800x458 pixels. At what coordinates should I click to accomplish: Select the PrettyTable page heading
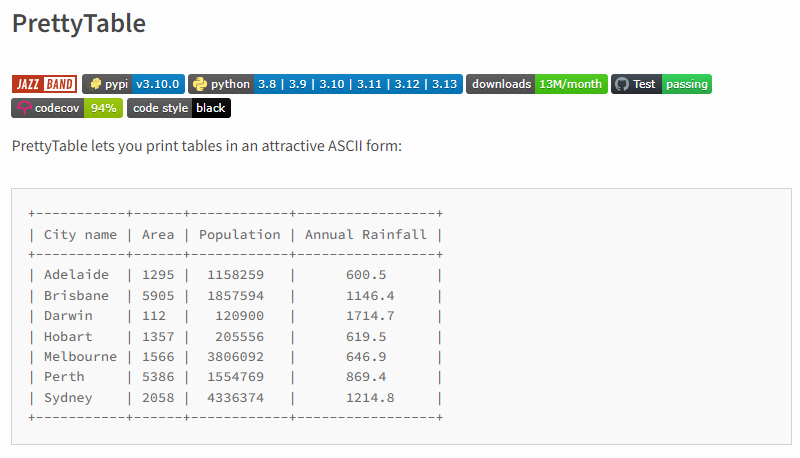point(79,23)
